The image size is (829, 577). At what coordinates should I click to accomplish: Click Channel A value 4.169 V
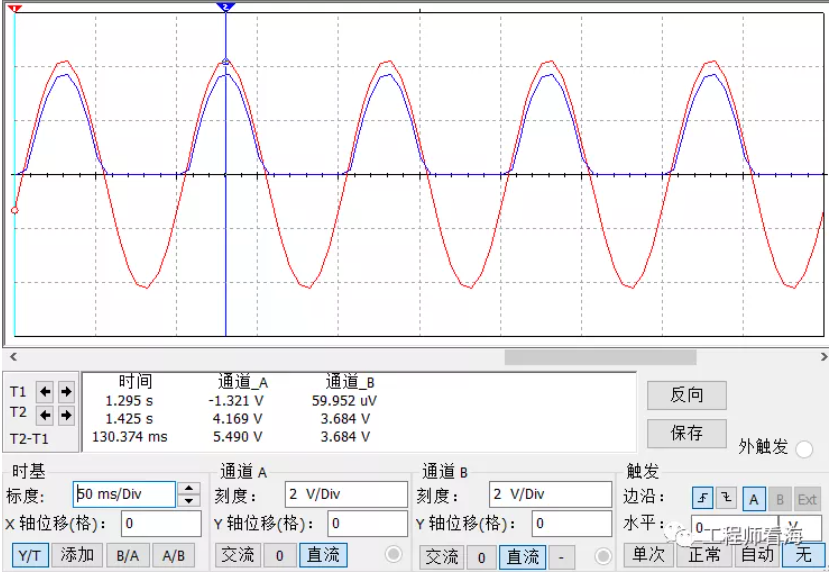[x=237, y=419]
